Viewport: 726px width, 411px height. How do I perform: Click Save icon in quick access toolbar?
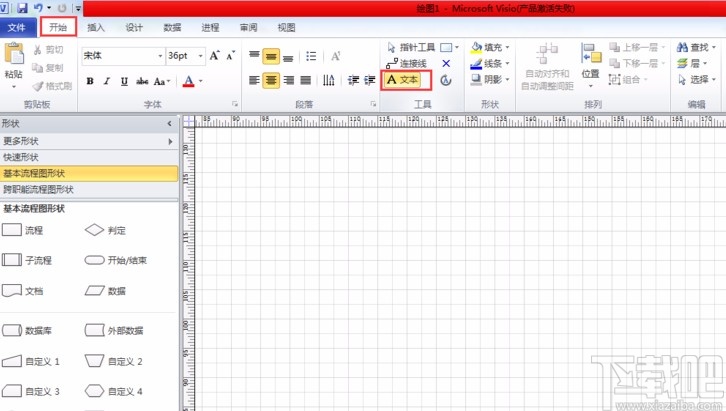coord(22,8)
